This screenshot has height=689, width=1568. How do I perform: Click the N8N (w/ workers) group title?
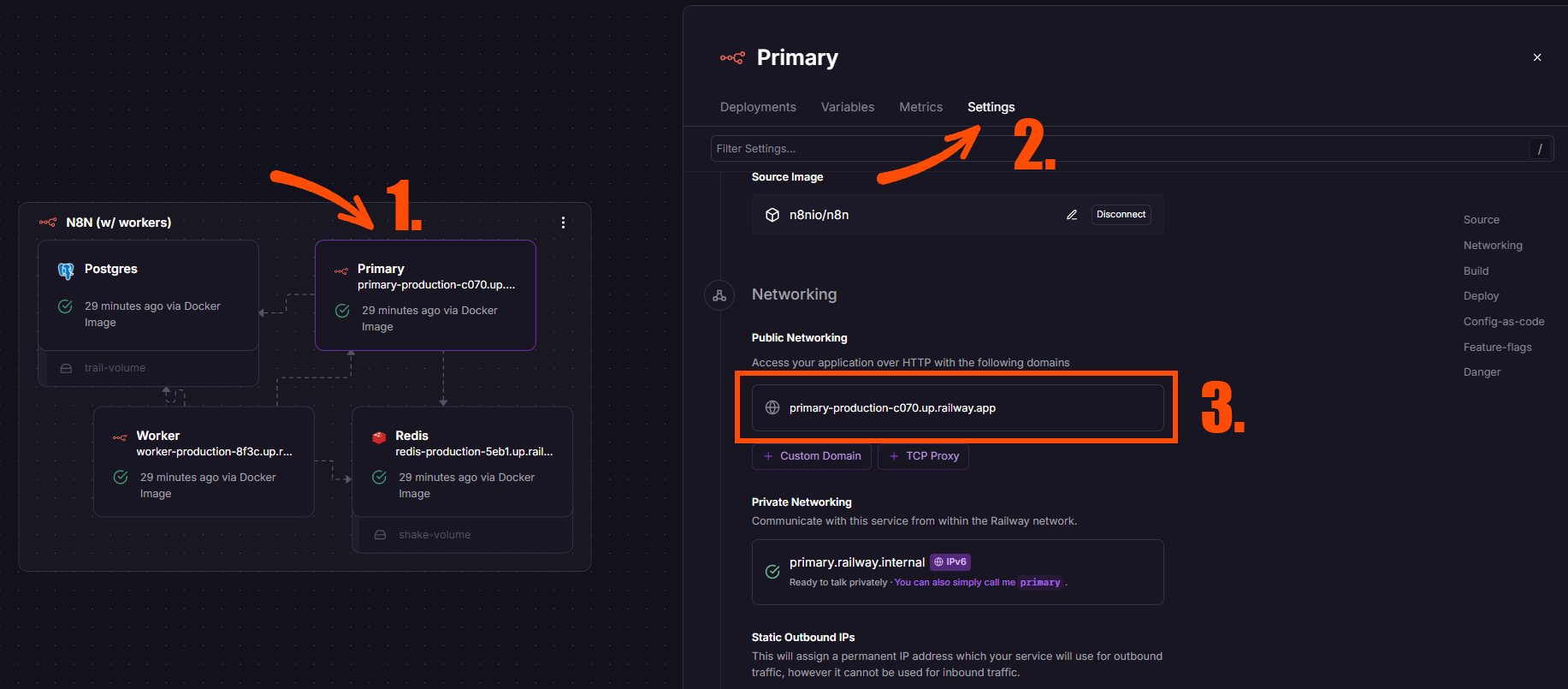pyautogui.click(x=119, y=223)
